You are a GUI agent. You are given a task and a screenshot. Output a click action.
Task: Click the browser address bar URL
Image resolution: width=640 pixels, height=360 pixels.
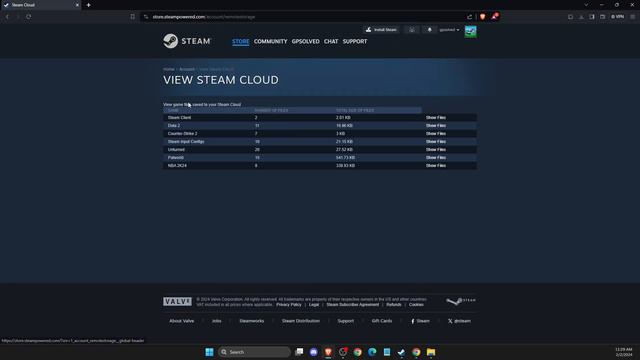(x=204, y=17)
